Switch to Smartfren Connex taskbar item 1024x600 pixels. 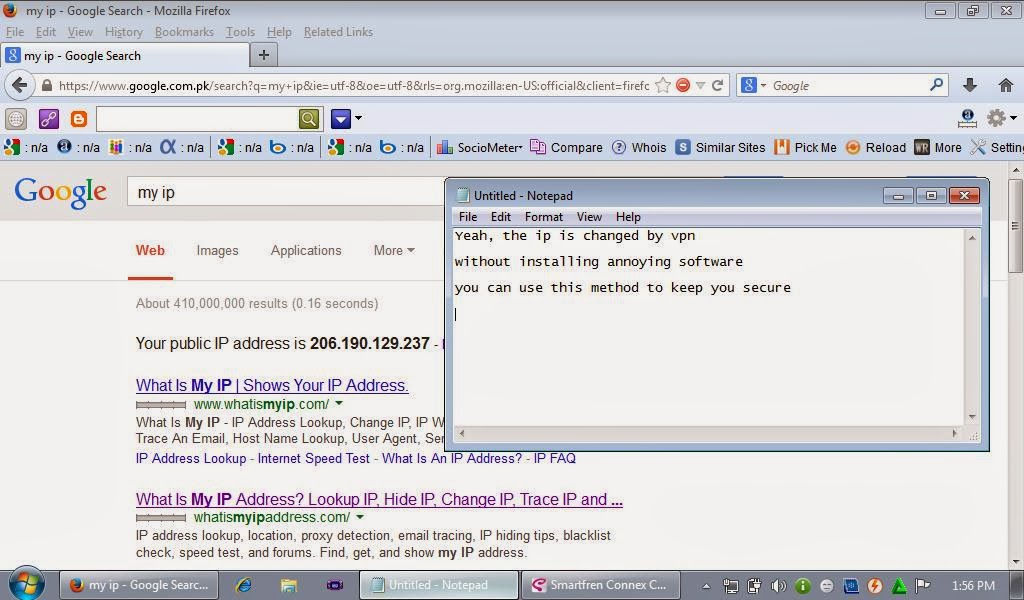click(600, 585)
